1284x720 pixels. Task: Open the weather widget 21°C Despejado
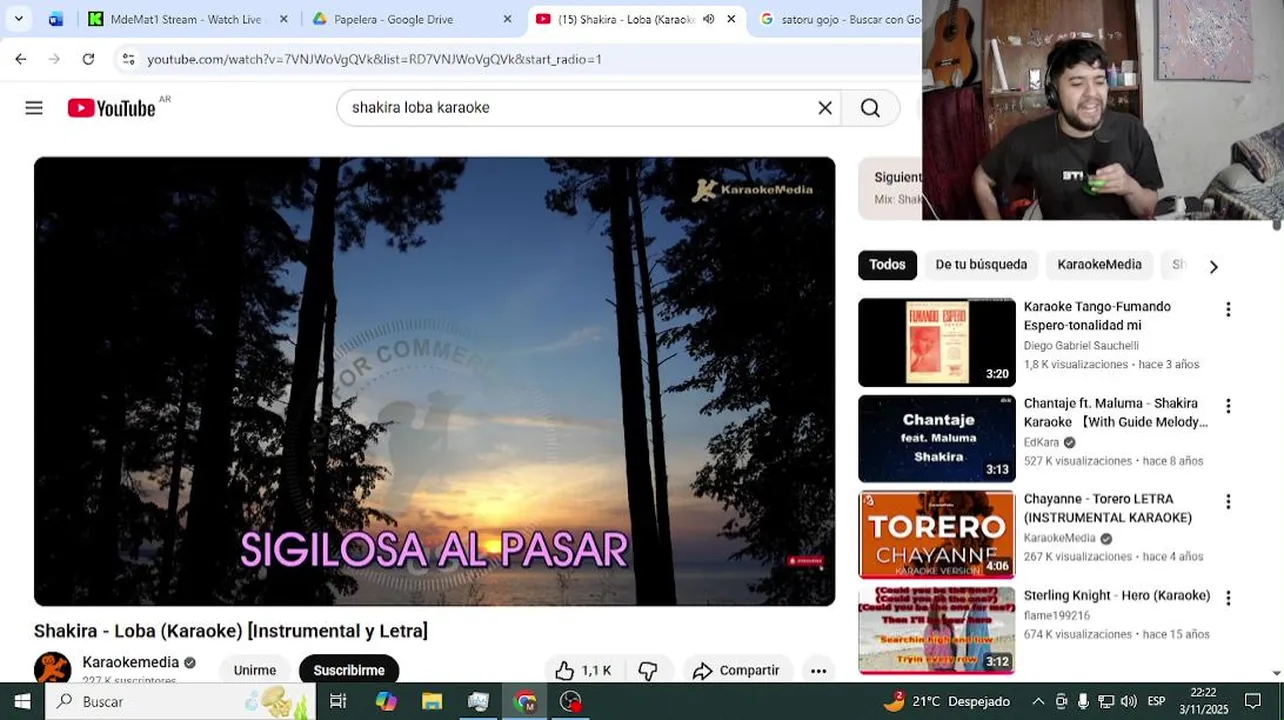(x=947, y=701)
